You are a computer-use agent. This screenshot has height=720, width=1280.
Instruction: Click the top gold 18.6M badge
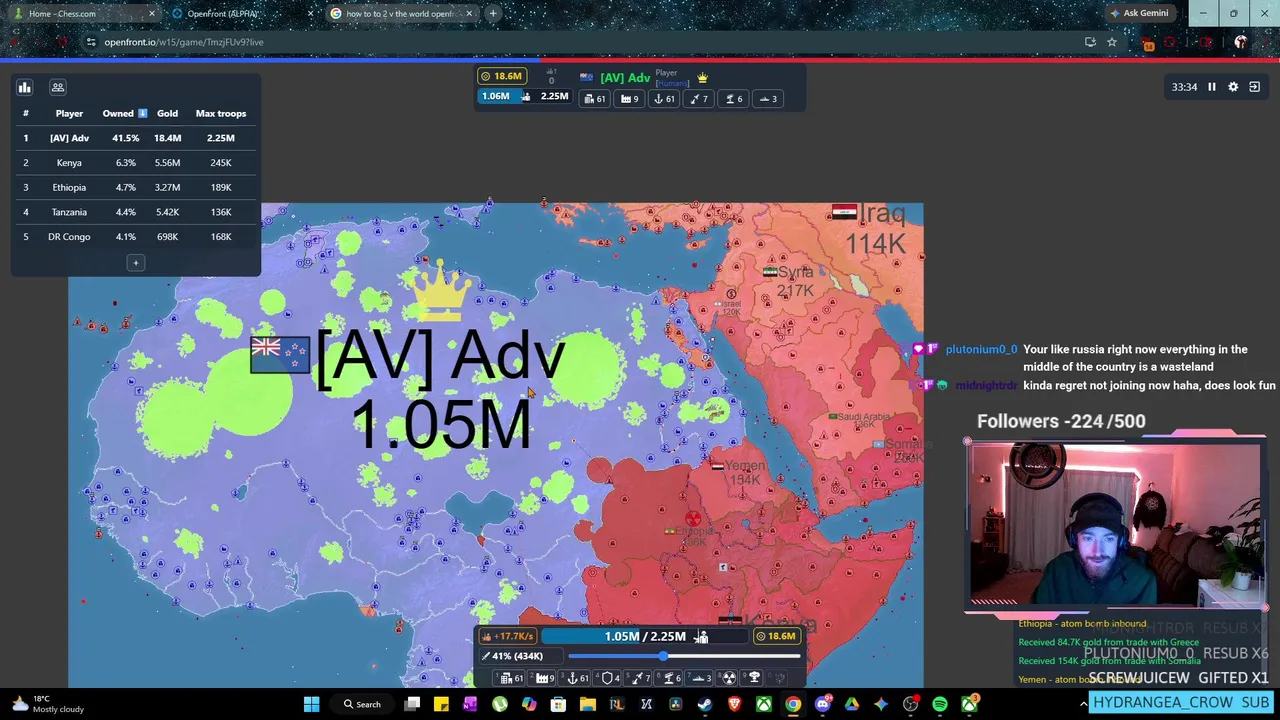(502, 76)
